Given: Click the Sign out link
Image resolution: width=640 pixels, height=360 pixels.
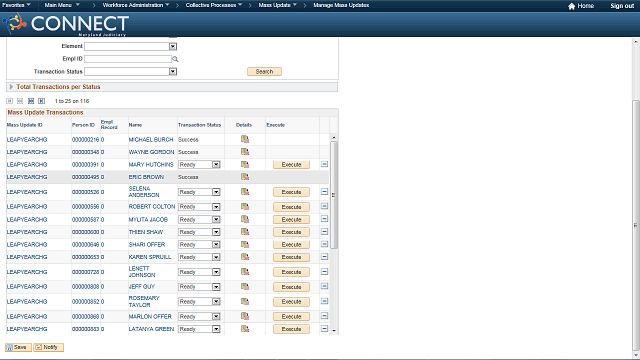Looking at the screenshot, I should (622, 6).
